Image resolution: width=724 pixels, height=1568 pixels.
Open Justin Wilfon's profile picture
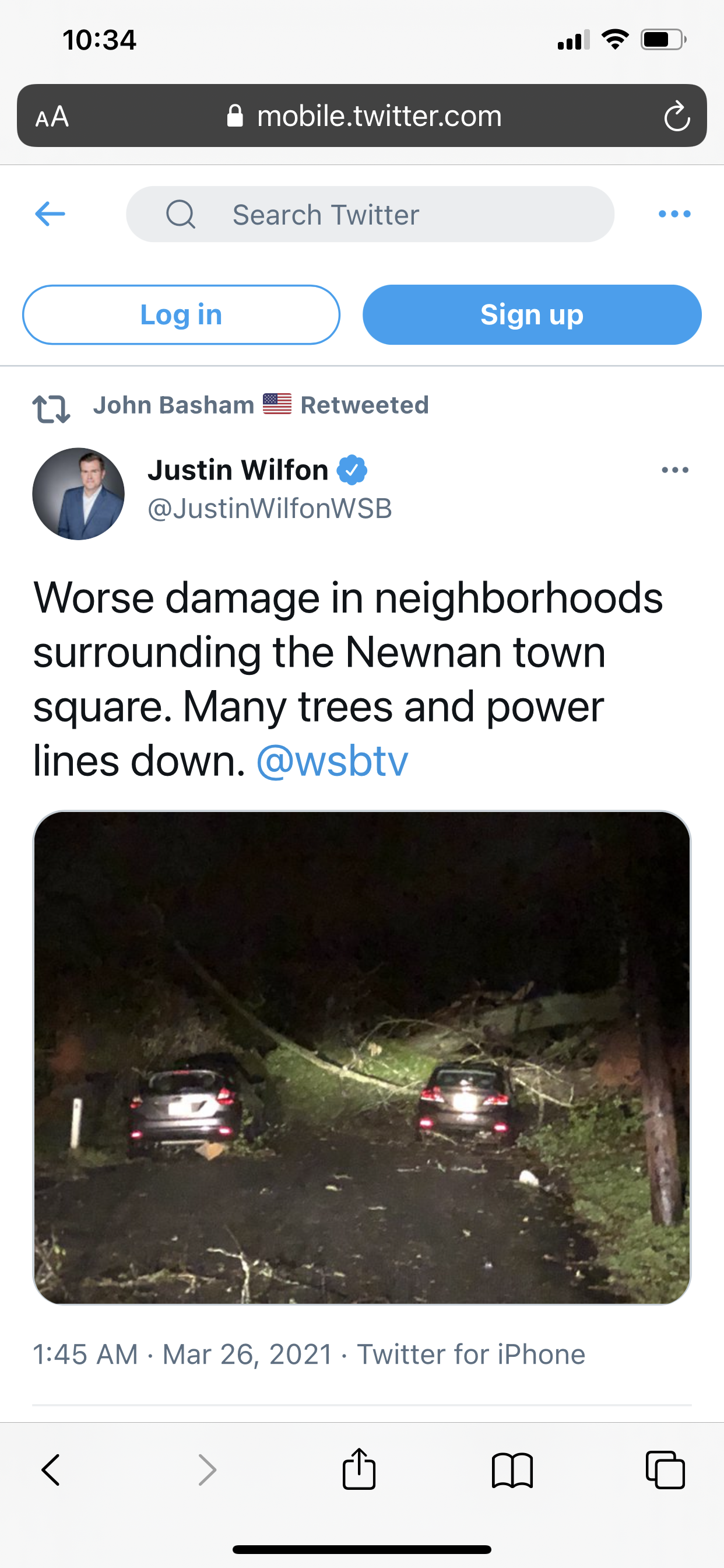79,494
